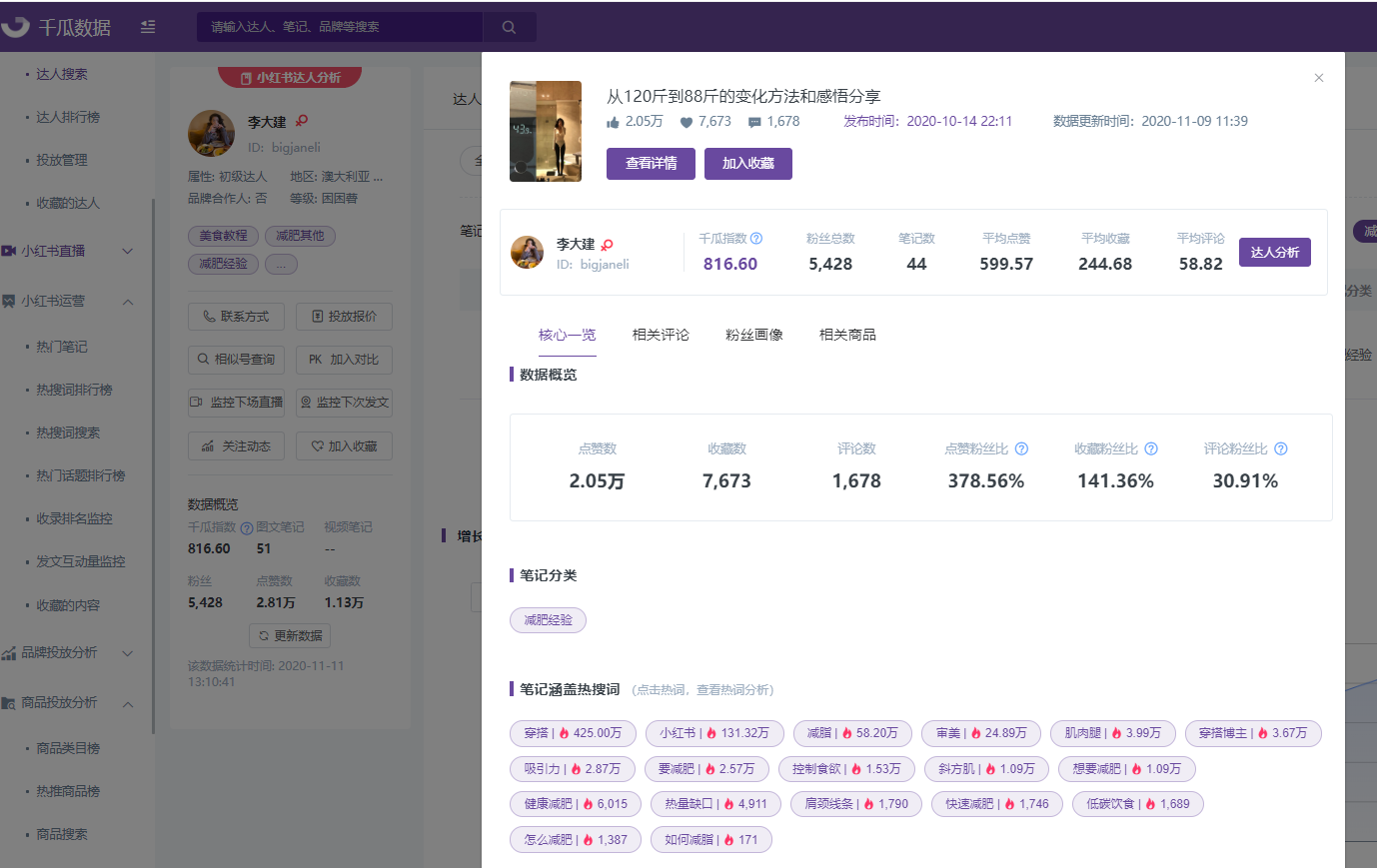Click 品牌投放分析 chart icon in sidebar

tap(8, 653)
